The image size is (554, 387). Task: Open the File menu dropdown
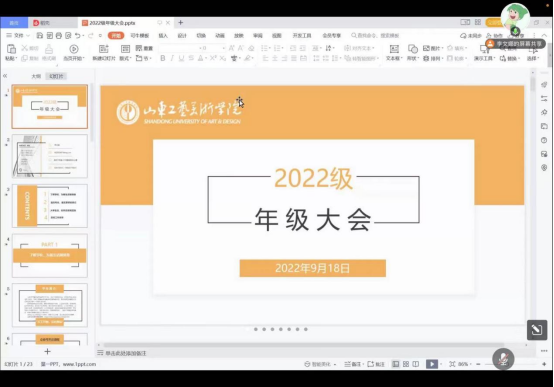point(18,35)
